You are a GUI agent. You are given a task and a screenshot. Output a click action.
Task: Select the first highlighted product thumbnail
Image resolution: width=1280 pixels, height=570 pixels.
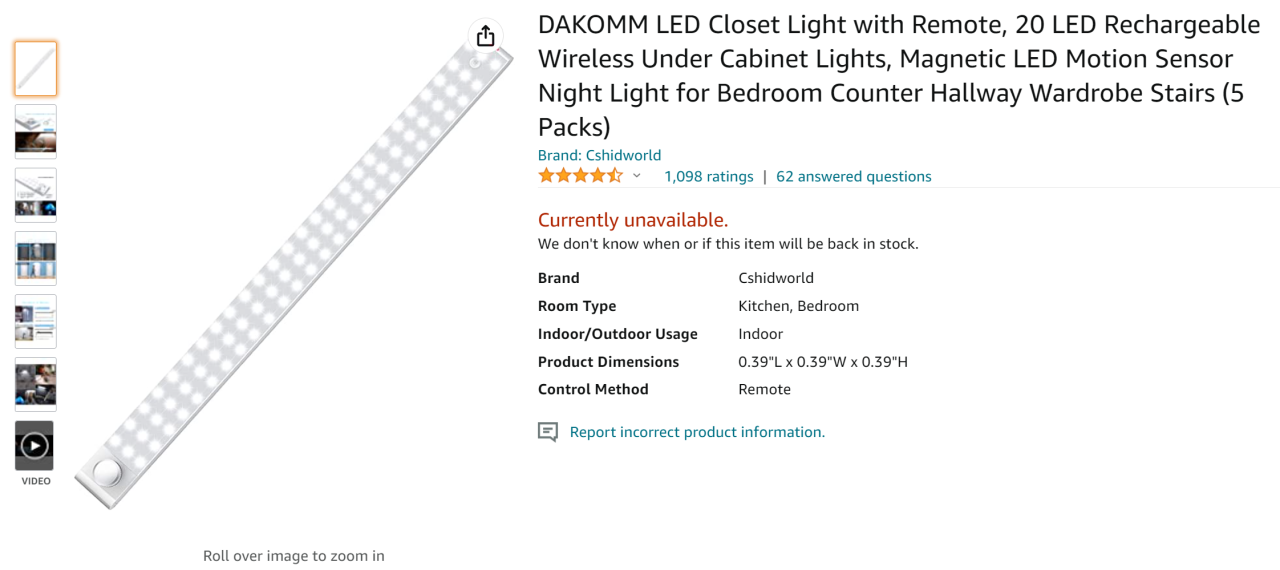coord(36,69)
